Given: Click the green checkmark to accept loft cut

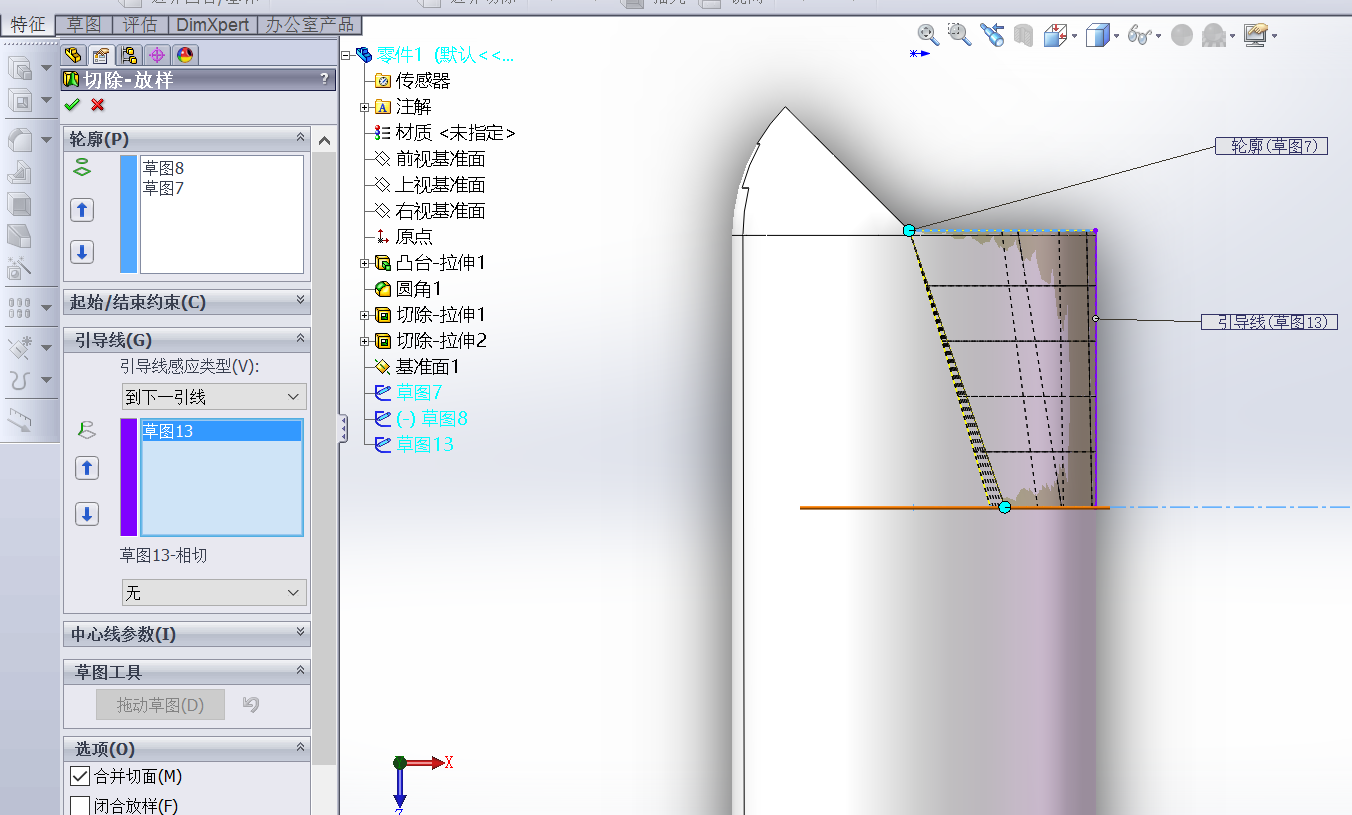Looking at the screenshot, I should coord(72,105).
